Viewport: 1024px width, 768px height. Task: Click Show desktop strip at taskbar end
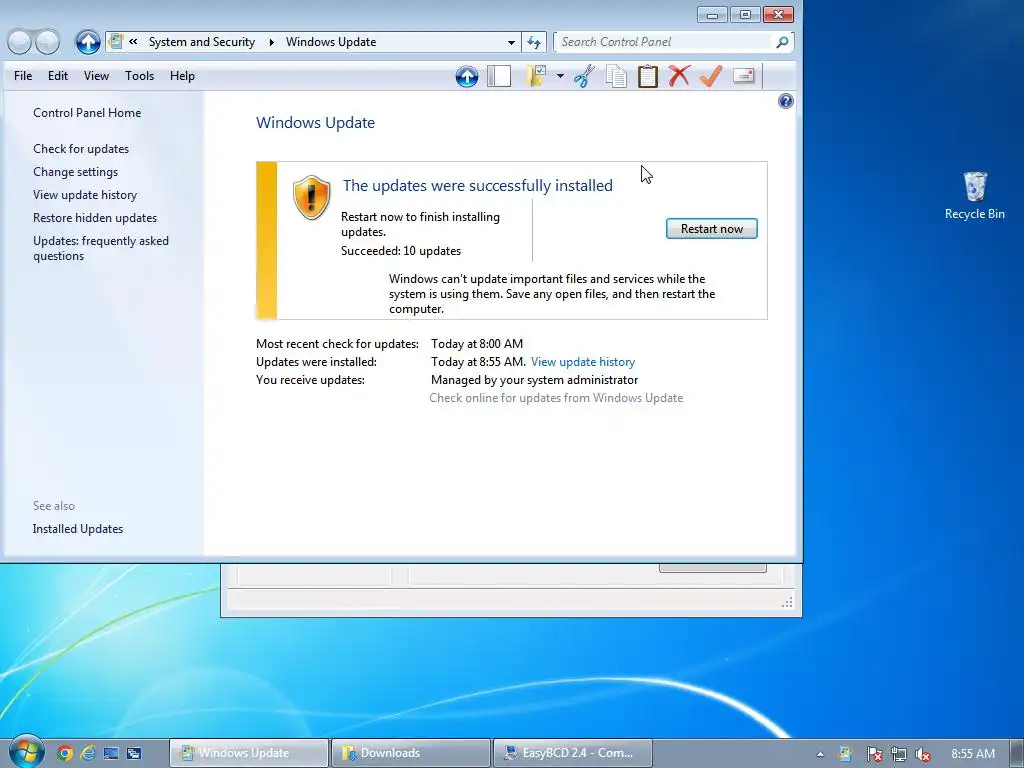(1018, 753)
